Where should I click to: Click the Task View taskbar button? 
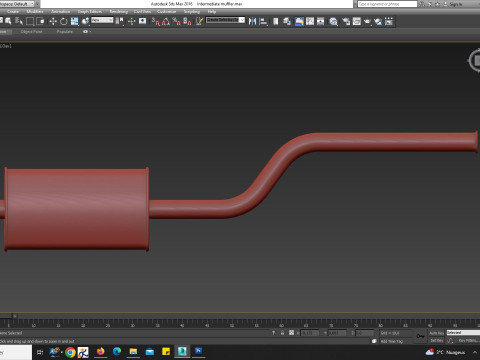pos(40,352)
